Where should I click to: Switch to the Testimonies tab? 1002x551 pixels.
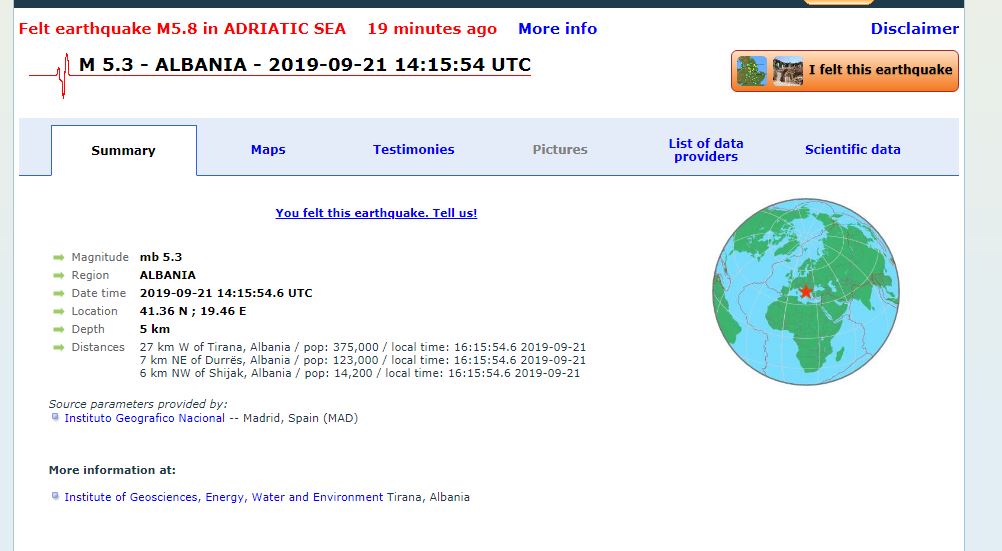pyautogui.click(x=413, y=150)
